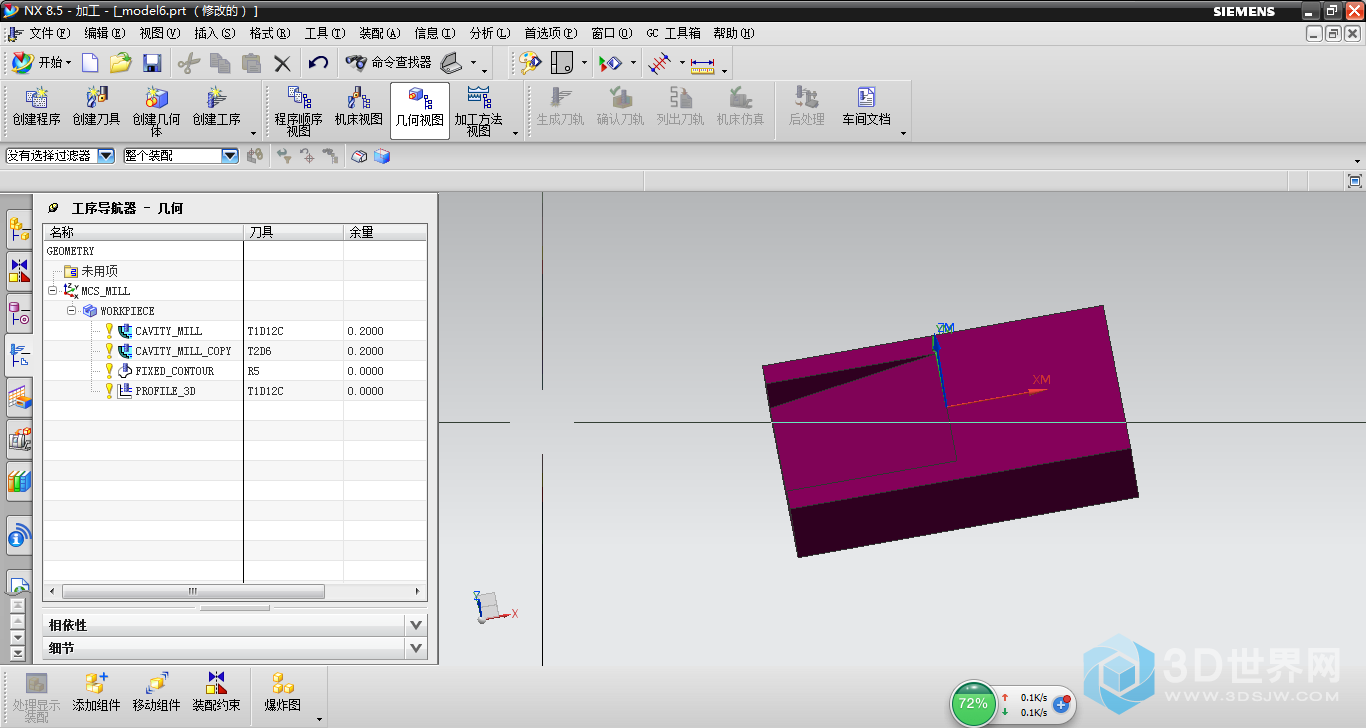The height and width of the screenshot is (728, 1366).
Task: Open the books library sidebar tab
Action: (x=19, y=481)
